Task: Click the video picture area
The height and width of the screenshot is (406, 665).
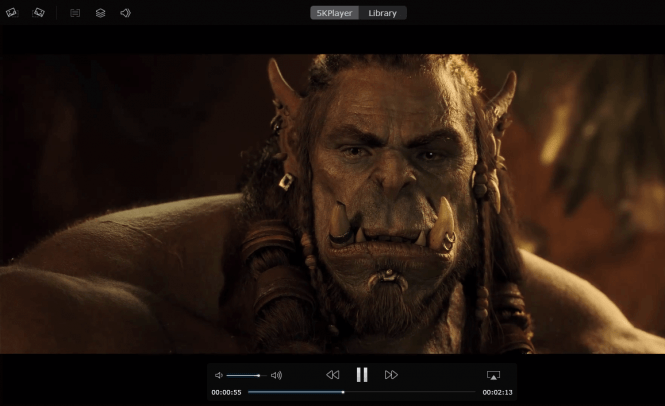Action: [x=332, y=204]
